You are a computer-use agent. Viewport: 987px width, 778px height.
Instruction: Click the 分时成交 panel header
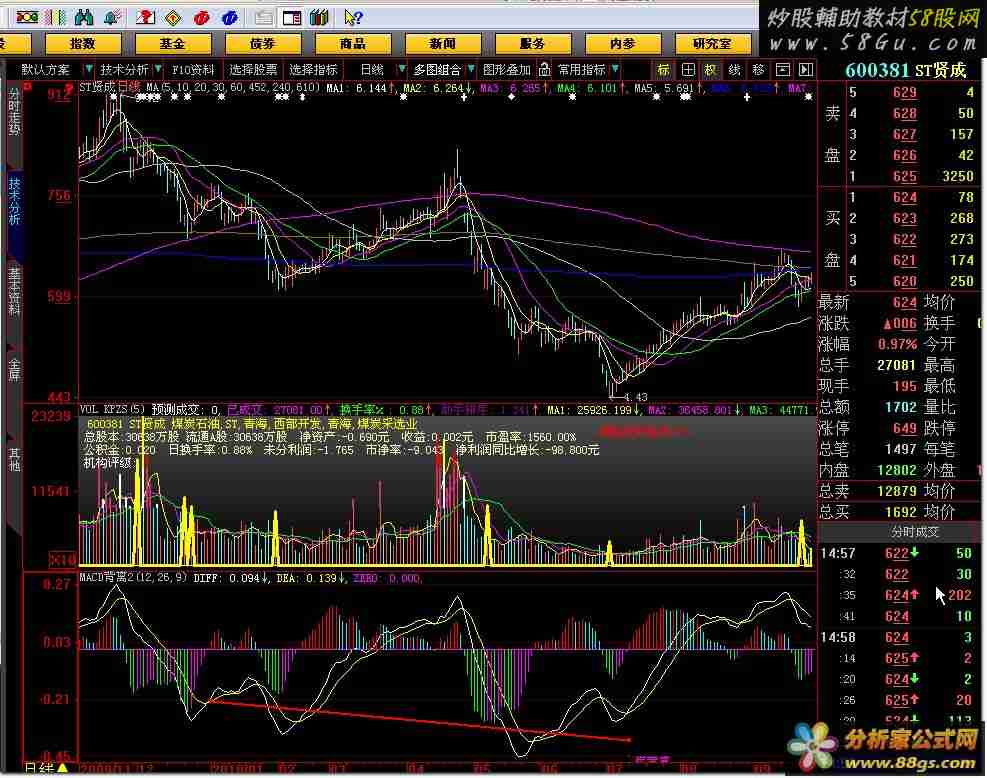coord(901,532)
